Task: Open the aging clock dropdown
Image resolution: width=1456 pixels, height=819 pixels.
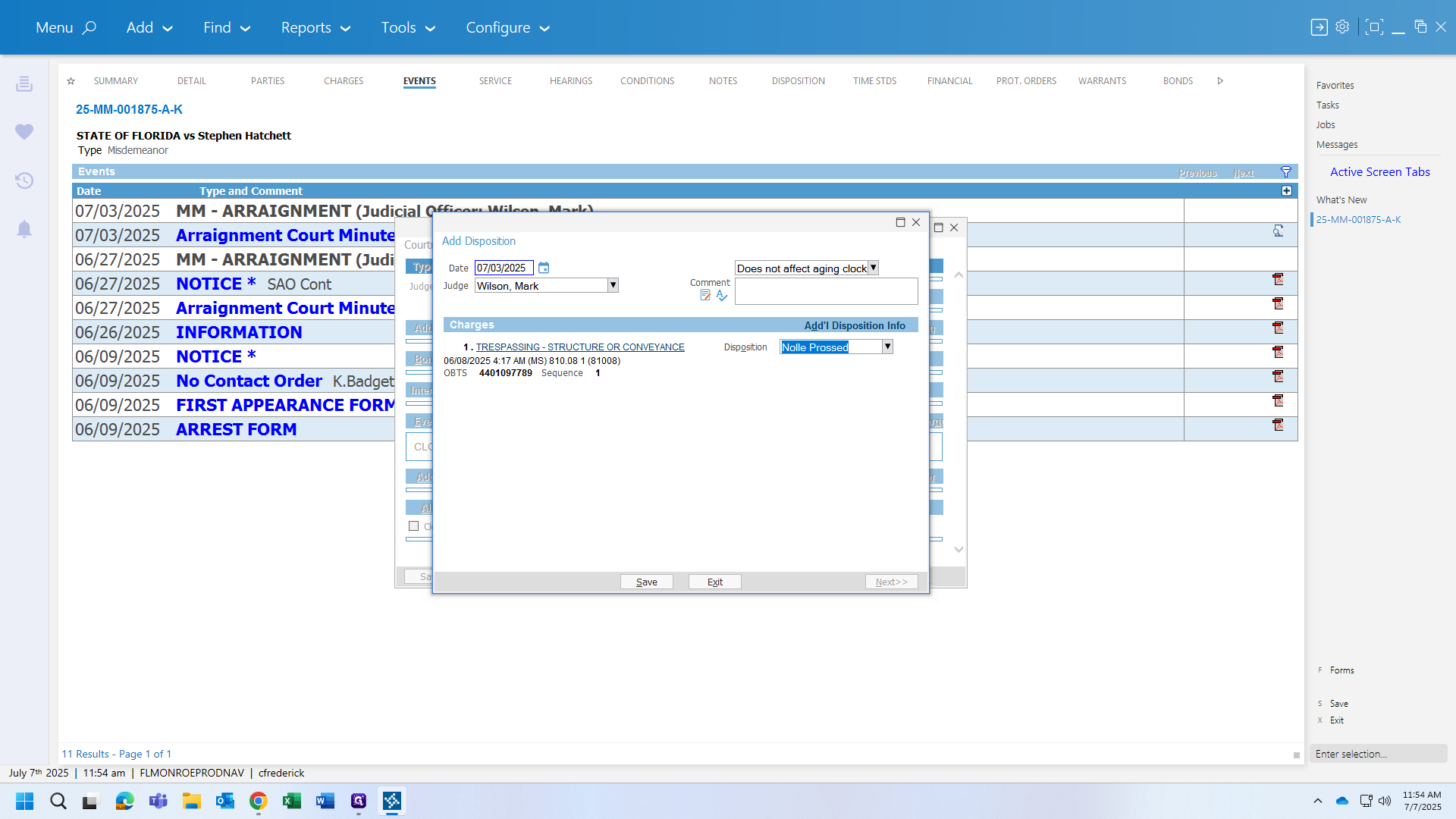Action: click(x=874, y=268)
